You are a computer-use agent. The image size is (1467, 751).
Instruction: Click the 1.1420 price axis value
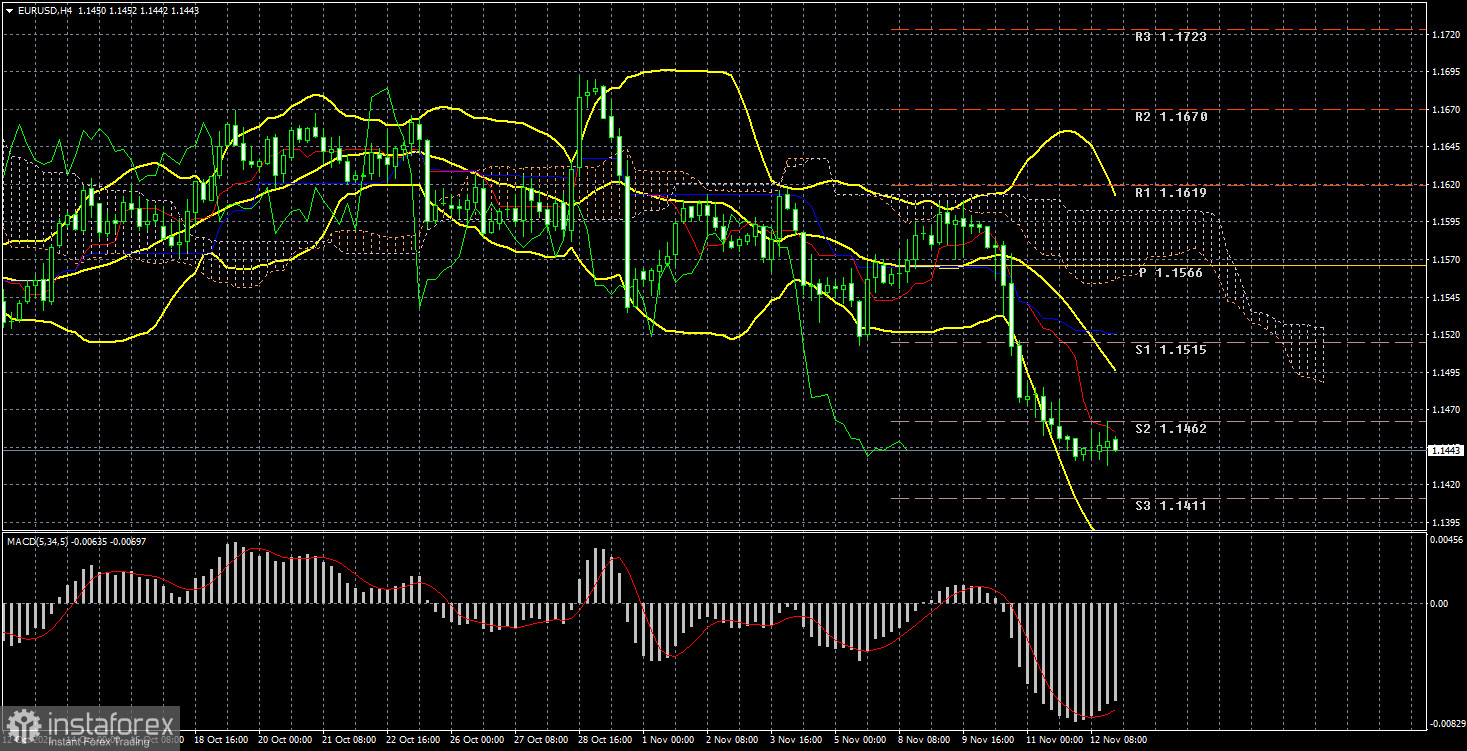tap(1447, 485)
